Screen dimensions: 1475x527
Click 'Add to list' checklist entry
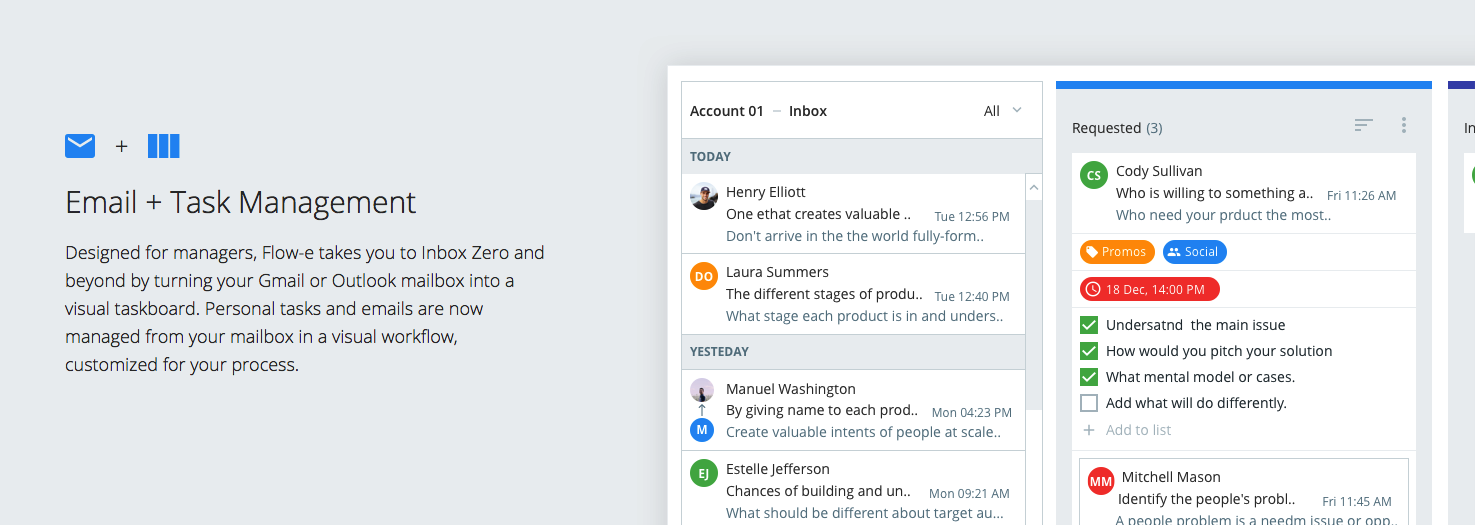pyautogui.click(x=1138, y=430)
